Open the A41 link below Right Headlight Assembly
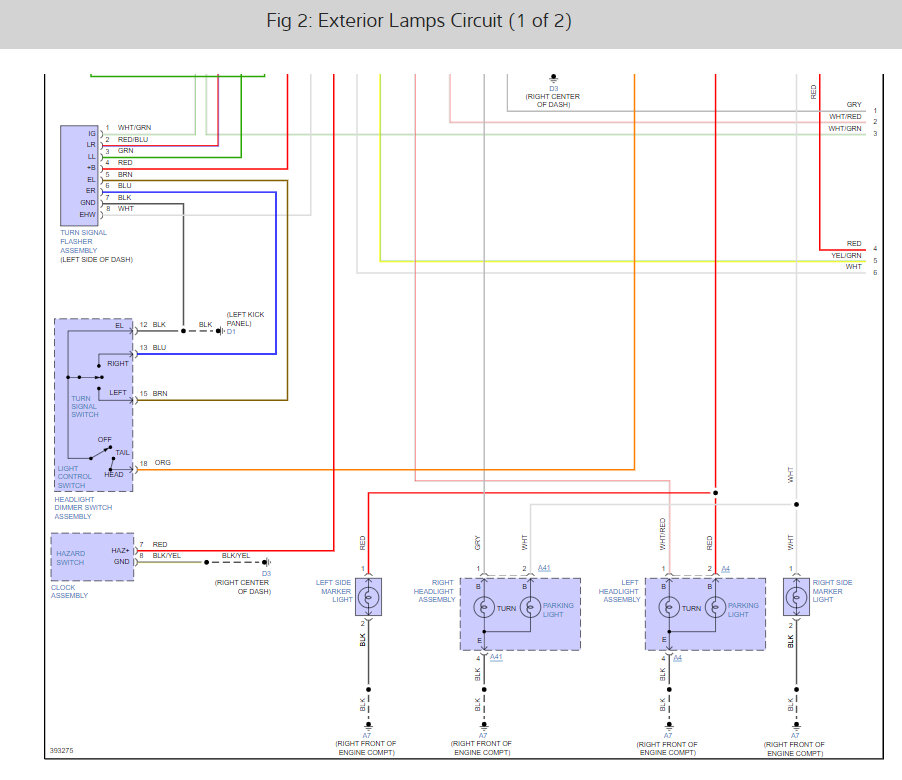This screenshot has width=902, height=780. [x=496, y=657]
